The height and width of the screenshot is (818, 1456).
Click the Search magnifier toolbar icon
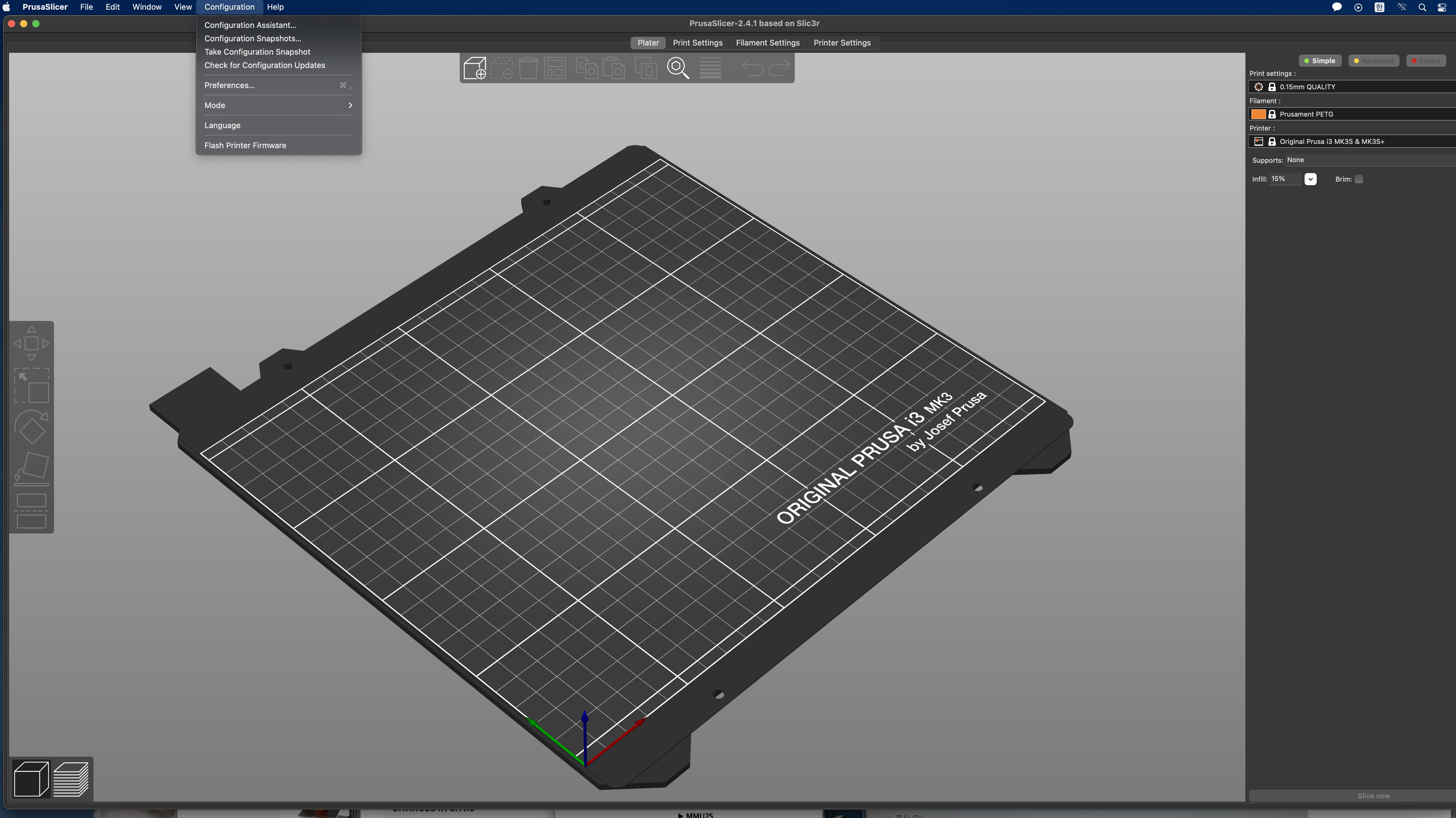677,68
